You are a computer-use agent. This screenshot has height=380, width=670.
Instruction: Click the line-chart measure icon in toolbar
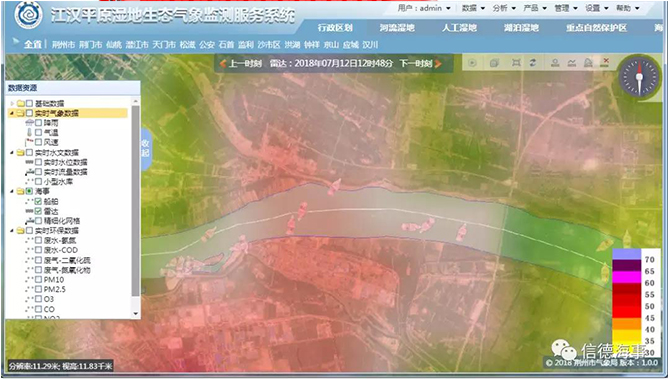coord(572,63)
